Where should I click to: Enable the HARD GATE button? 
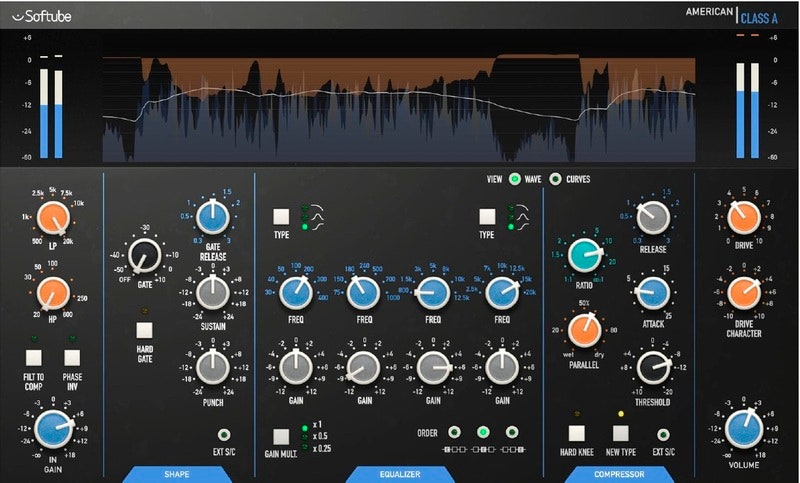click(144, 329)
